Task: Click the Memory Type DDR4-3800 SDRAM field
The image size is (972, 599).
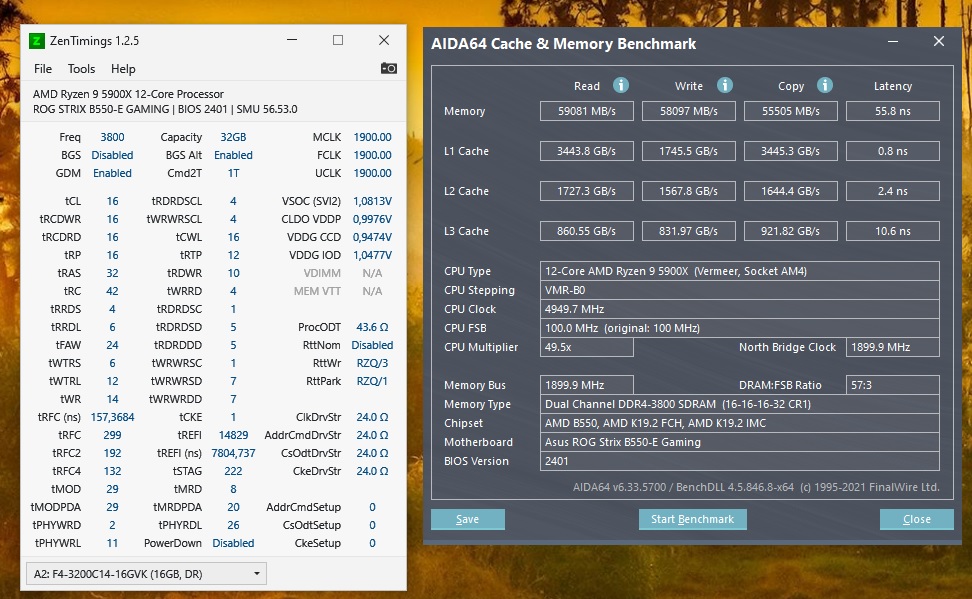Action: [740, 404]
